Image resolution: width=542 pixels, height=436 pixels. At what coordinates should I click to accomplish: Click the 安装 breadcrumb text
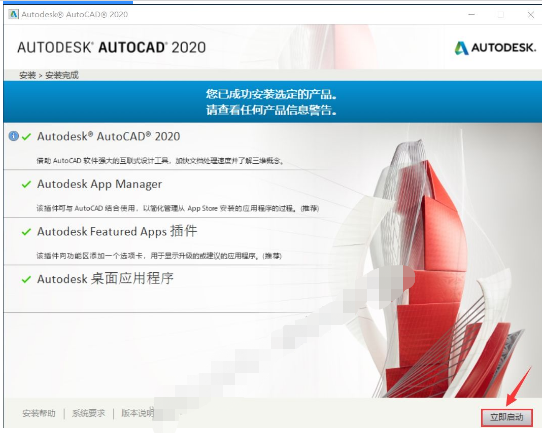pyautogui.click(x=28, y=75)
